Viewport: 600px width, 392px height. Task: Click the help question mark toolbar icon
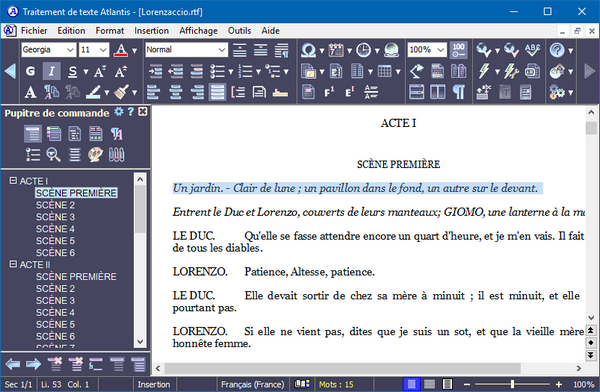[557, 50]
